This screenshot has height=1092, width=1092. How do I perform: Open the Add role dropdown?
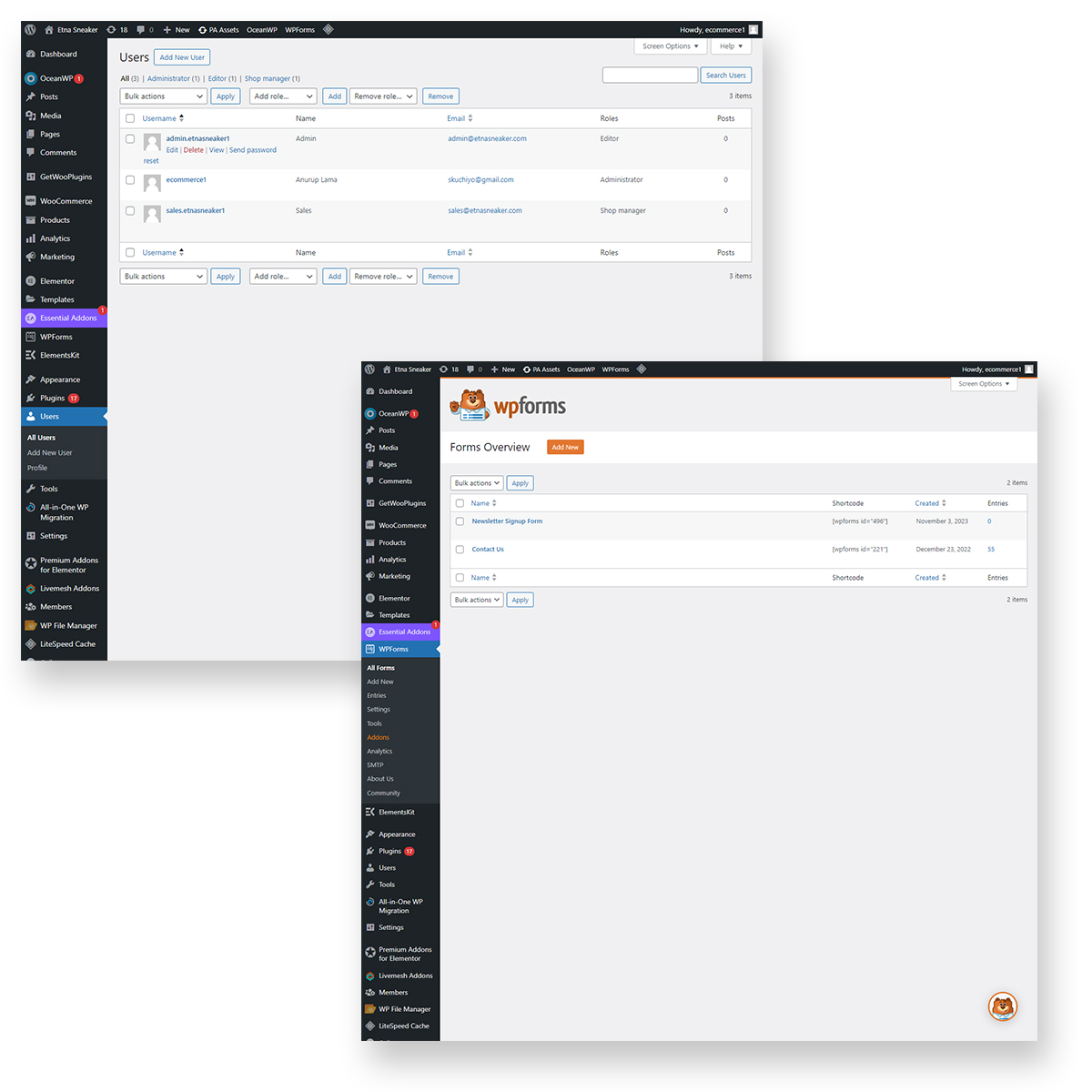pyautogui.click(x=282, y=96)
